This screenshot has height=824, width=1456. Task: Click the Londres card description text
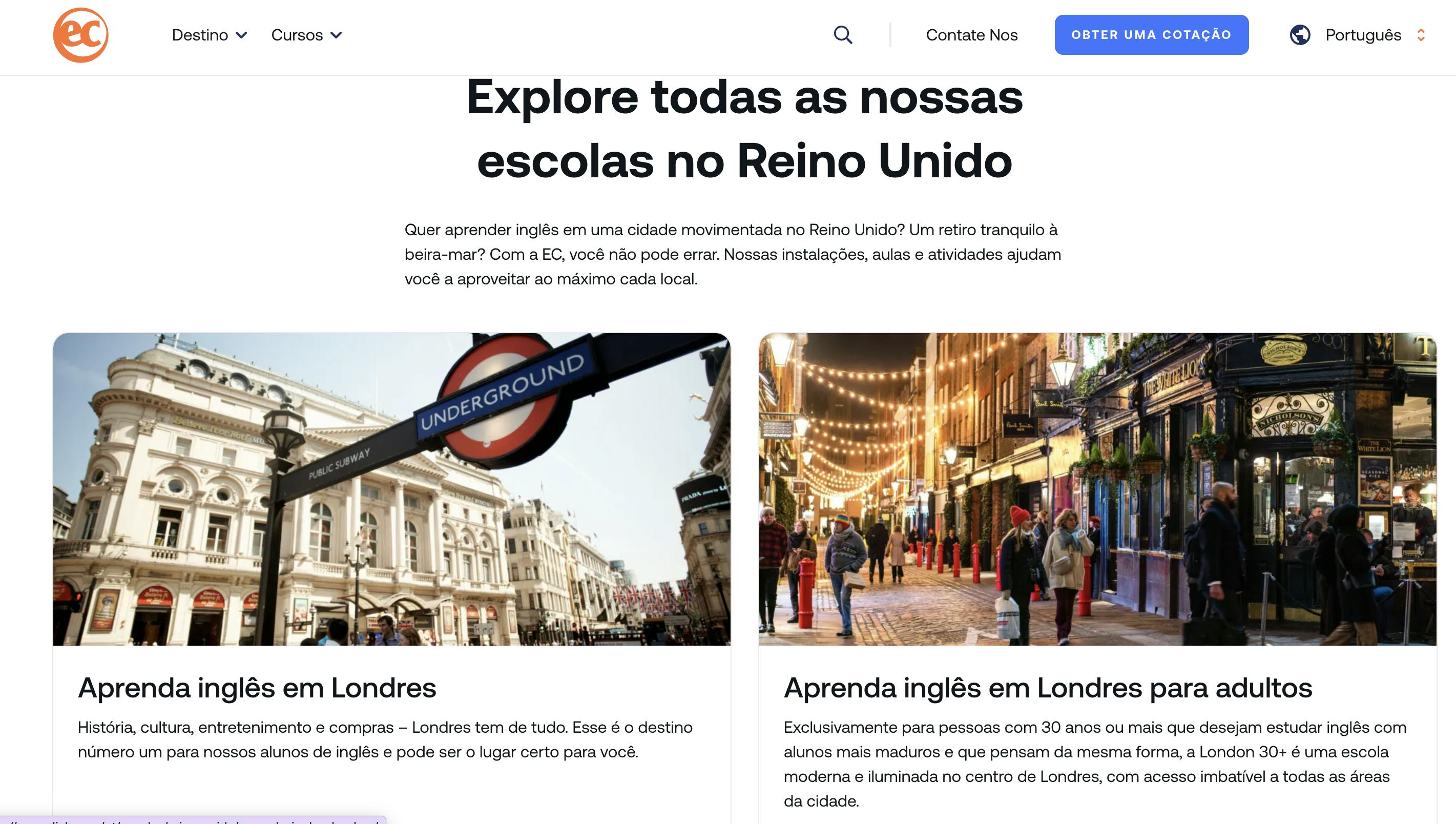(385, 739)
